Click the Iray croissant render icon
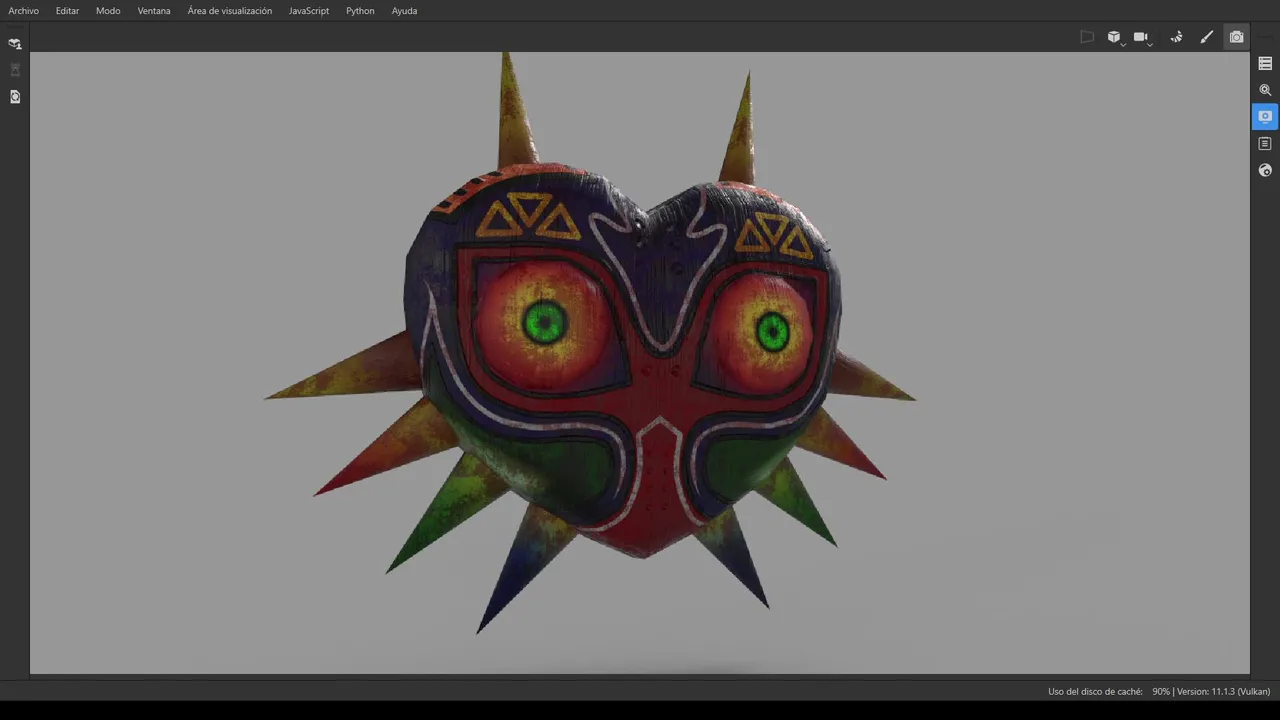 [1177, 37]
